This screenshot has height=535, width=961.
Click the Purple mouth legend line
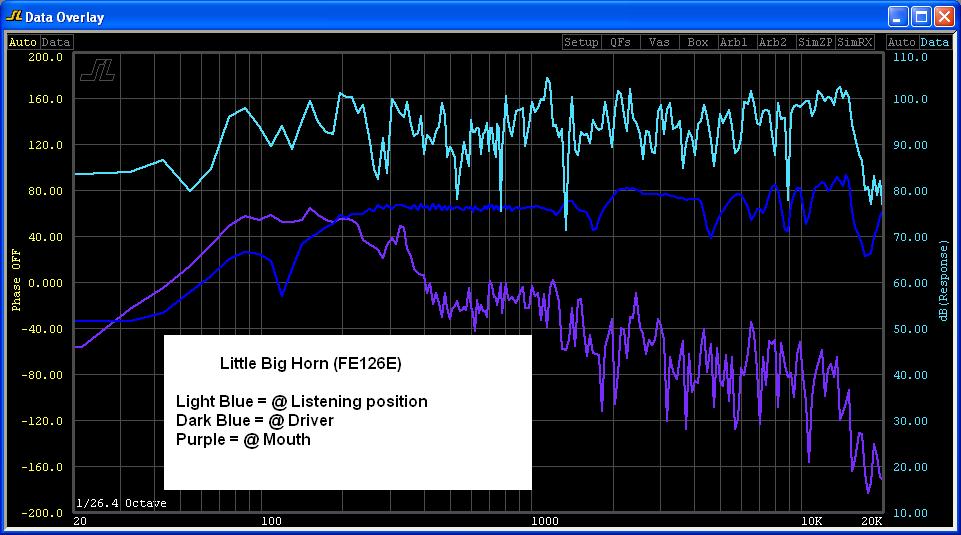pyautogui.click(x=243, y=439)
